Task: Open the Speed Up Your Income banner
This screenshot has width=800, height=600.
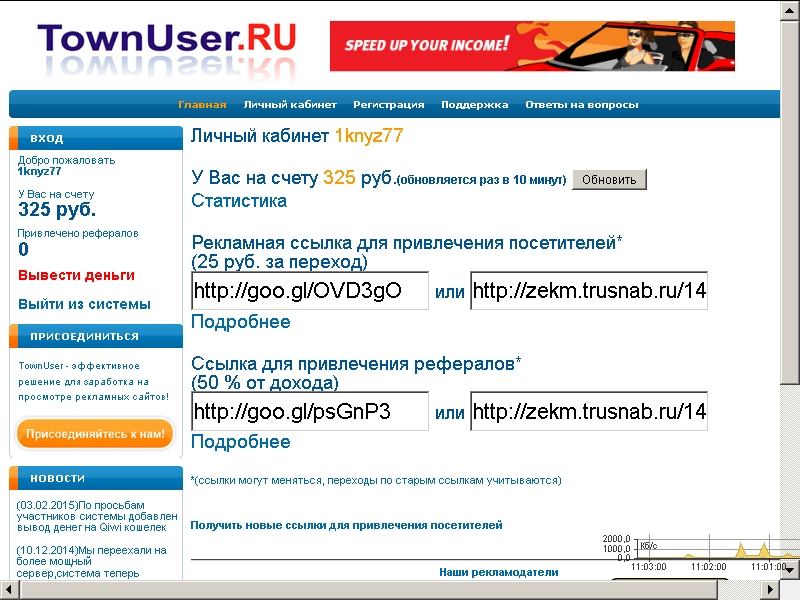Action: 532,46
